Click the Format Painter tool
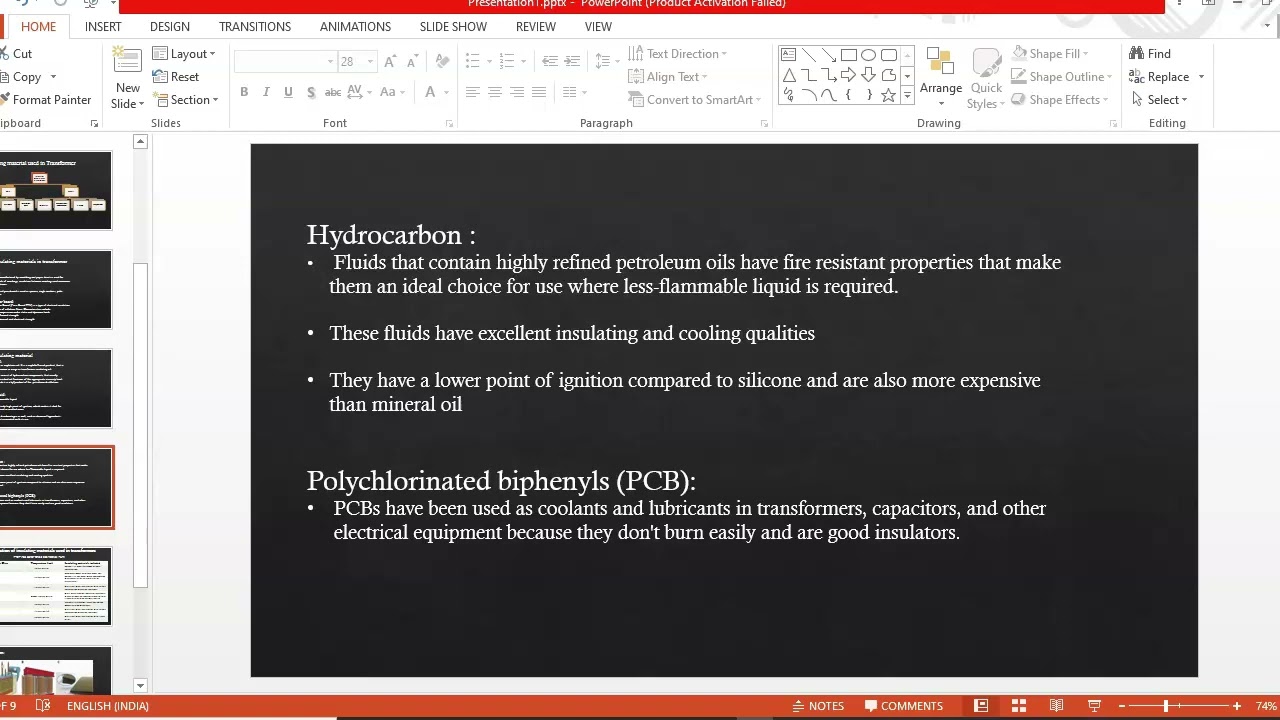 pos(45,100)
